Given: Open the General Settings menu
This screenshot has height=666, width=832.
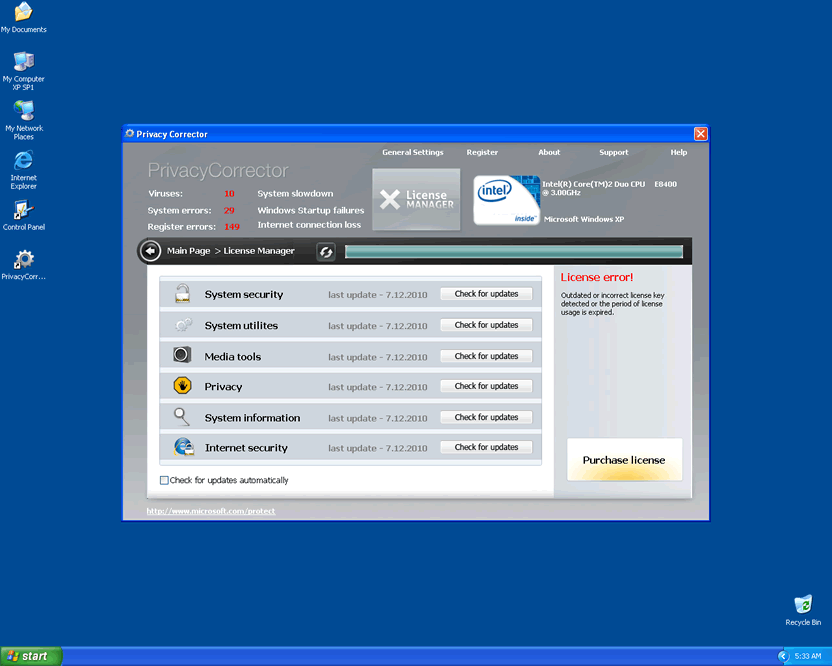Looking at the screenshot, I should pos(412,153).
